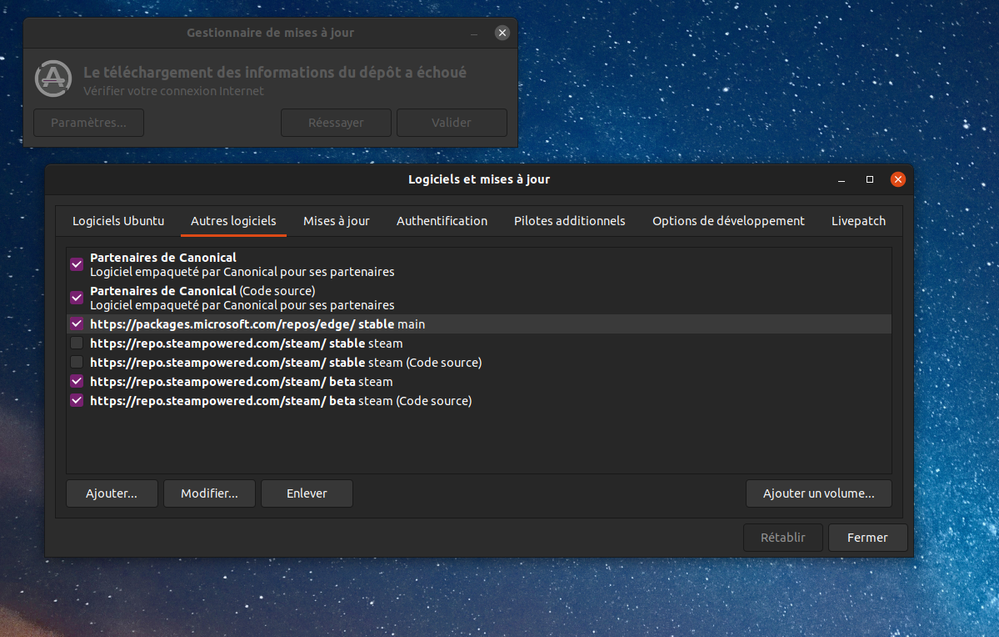Open the Livepatch tab
Screen dimensions: 999x637
coord(858,221)
